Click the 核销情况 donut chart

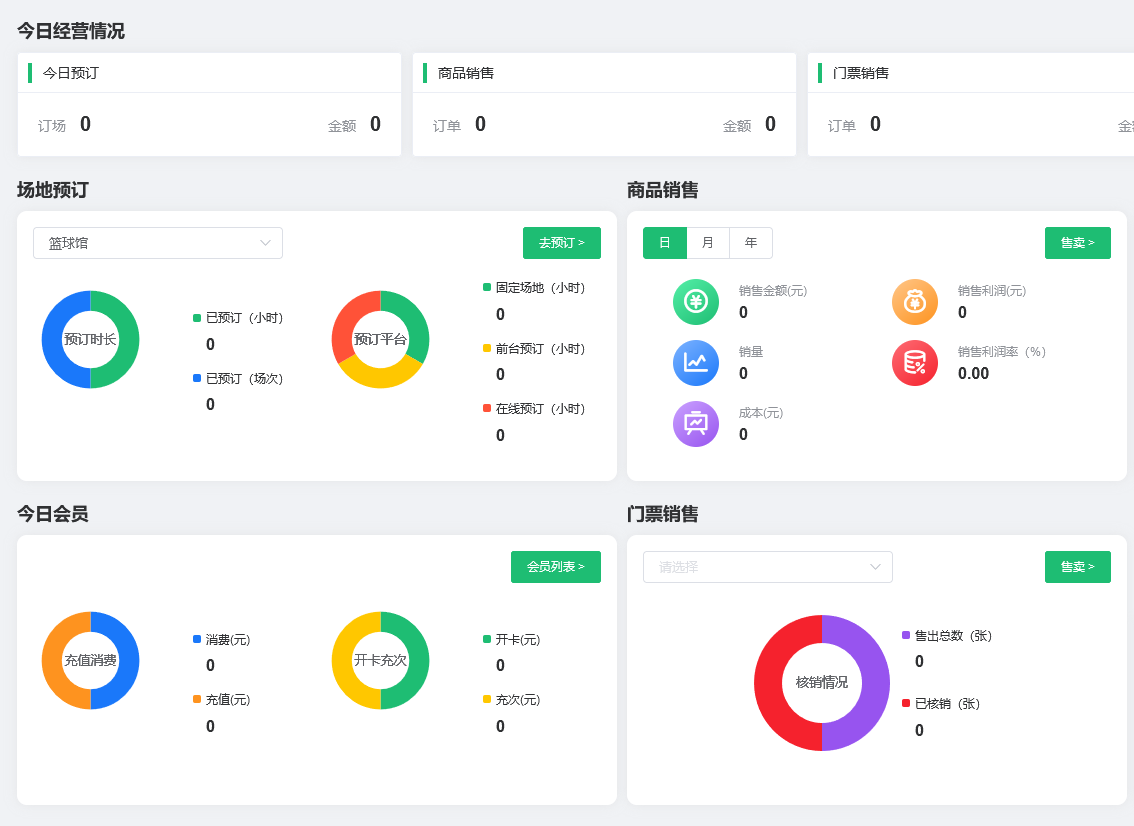point(822,683)
